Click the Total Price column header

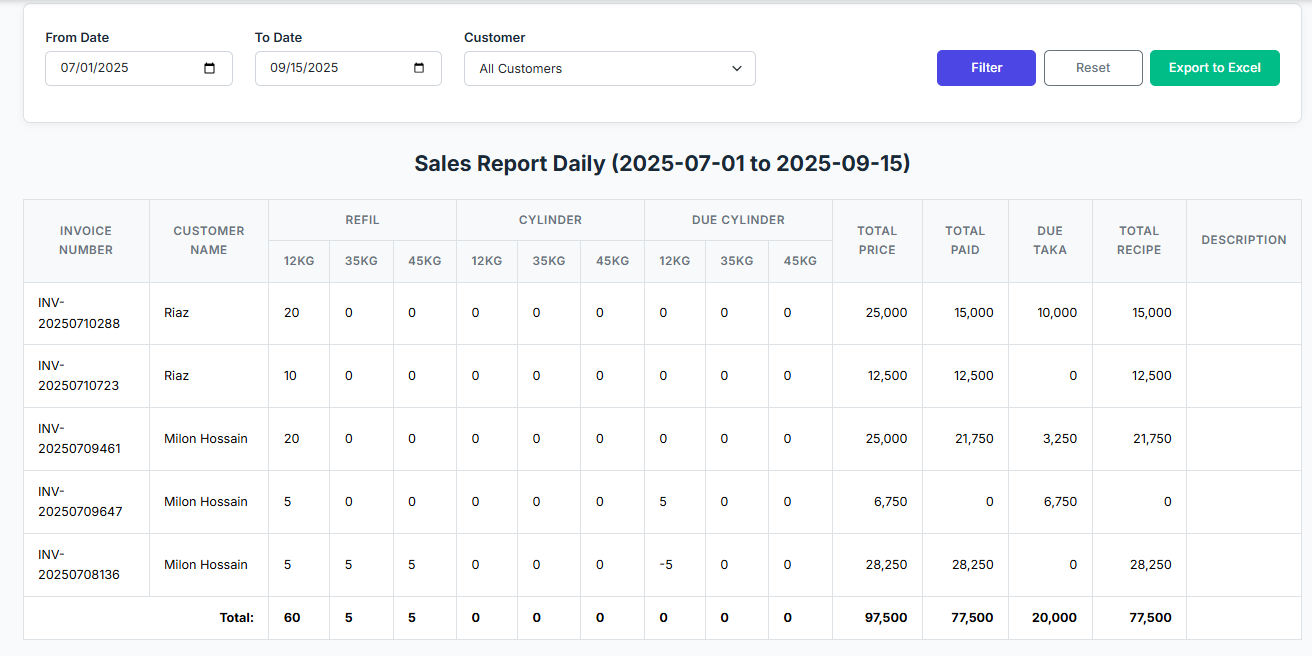[876, 240]
